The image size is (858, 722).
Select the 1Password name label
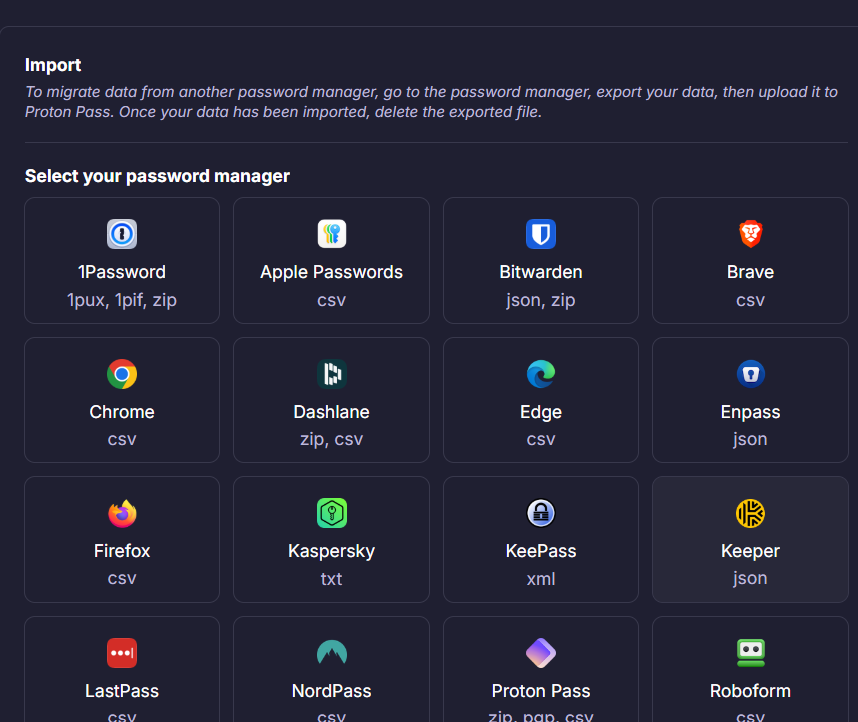[122, 272]
